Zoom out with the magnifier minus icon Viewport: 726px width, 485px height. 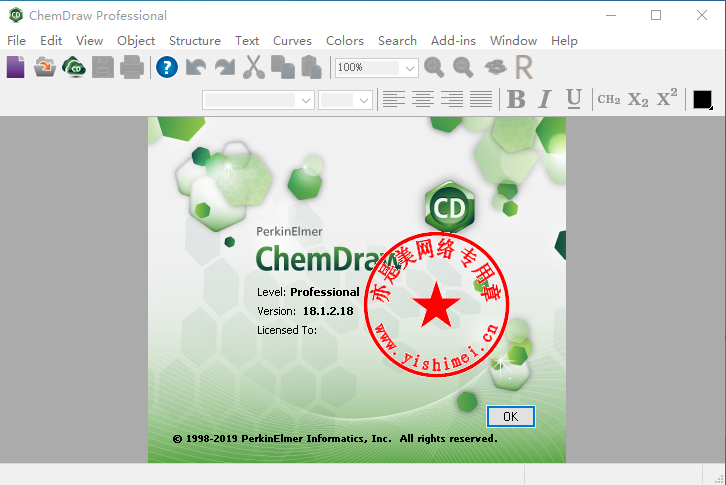[463, 67]
